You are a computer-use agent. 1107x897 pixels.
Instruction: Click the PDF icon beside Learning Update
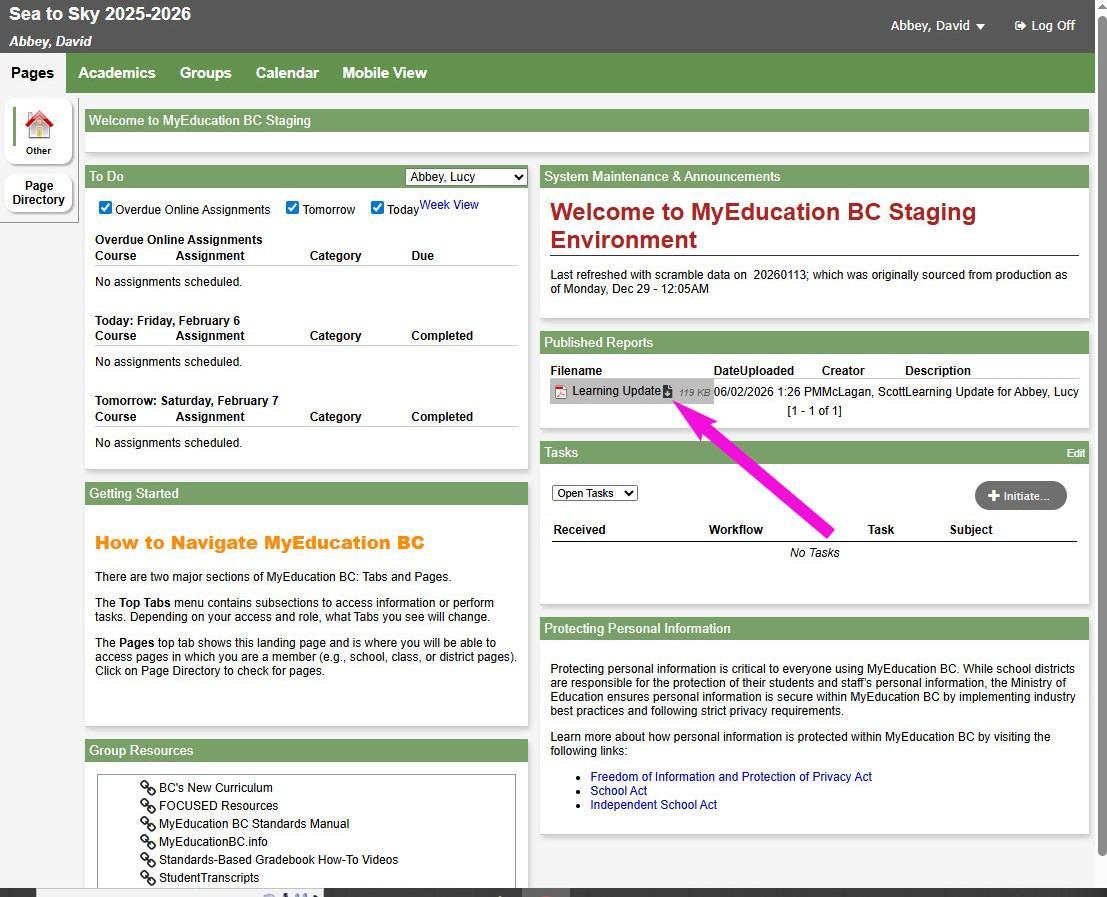pyautogui.click(x=561, y=392)
